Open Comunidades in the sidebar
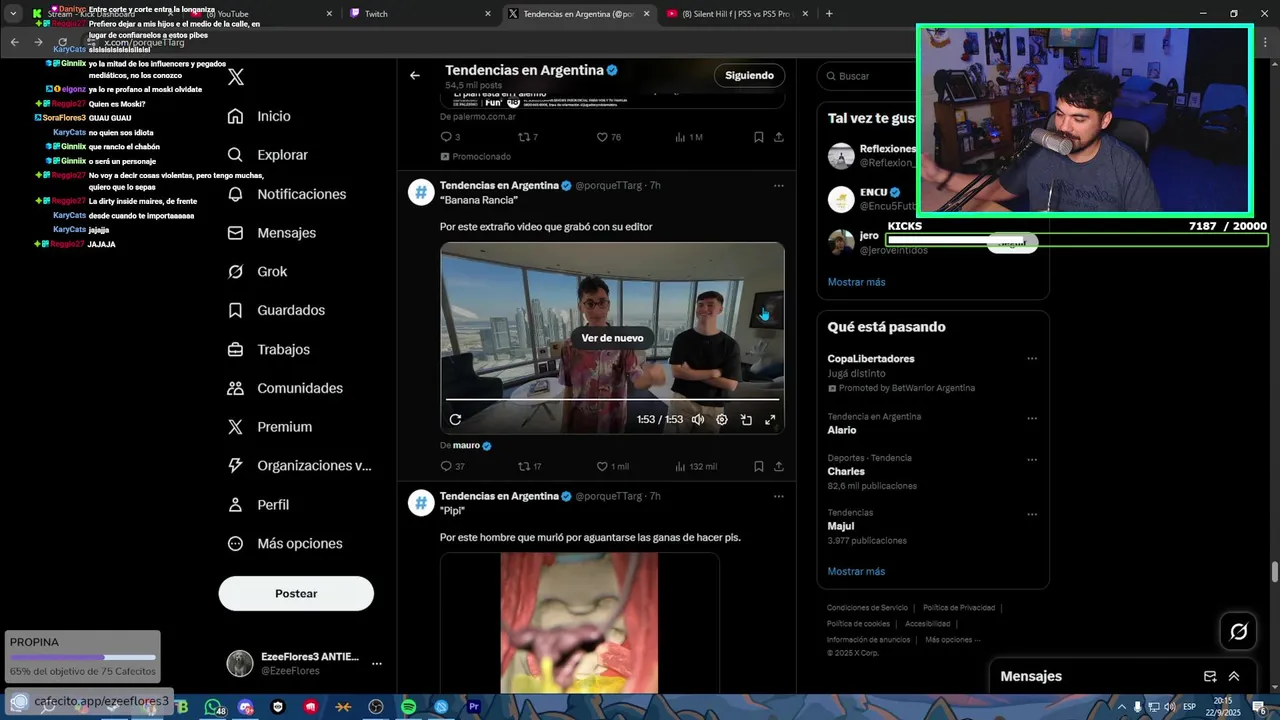This screenshot has width=1280, height=720. click(285, 388)
